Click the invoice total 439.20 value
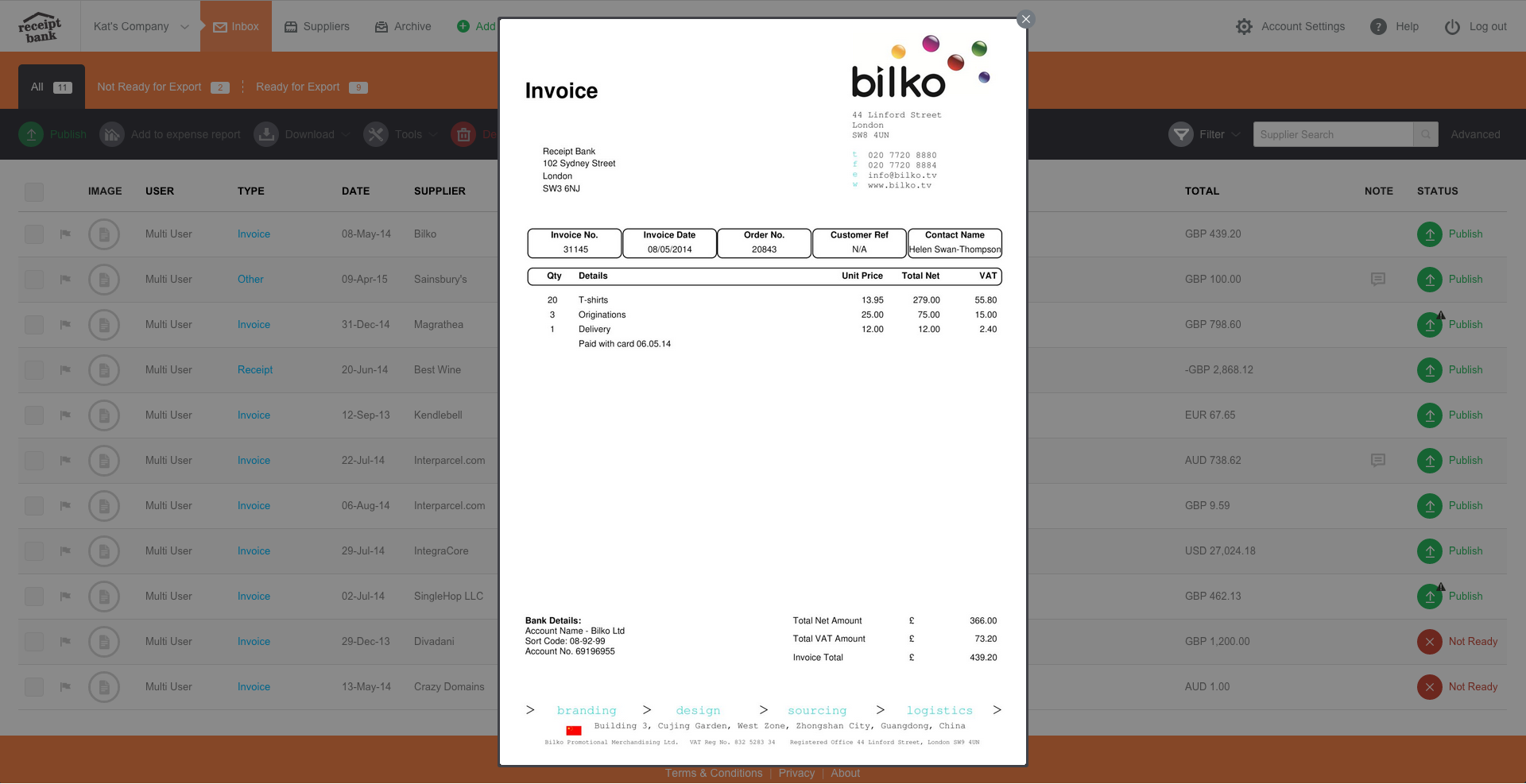The width and height of the screenshot is (1526, 784). click(983, 658)
